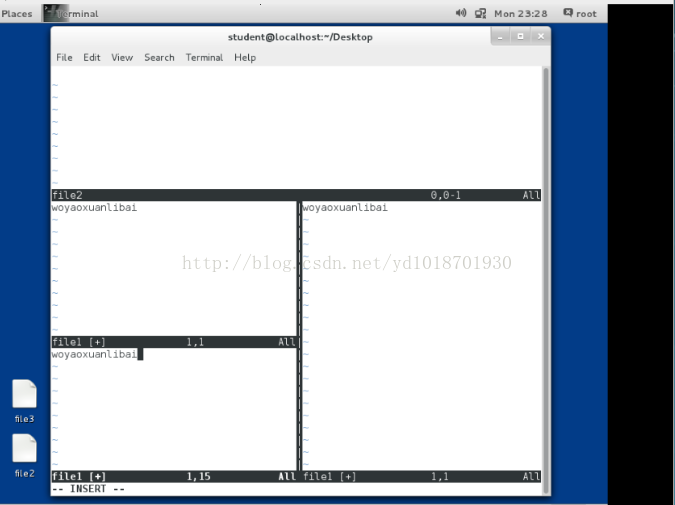Click the network connection icon

coord(480,14)
